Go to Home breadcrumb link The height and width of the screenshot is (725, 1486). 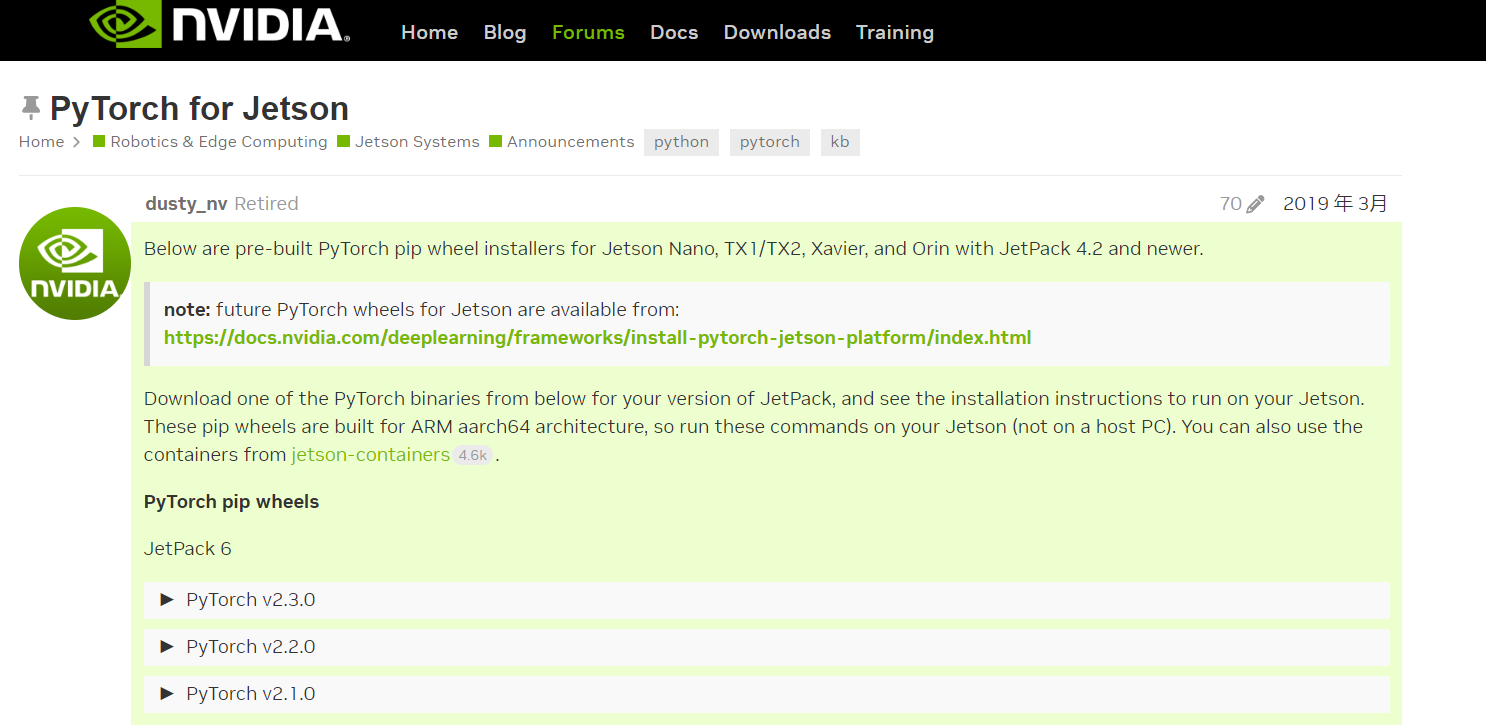point(41,142)
